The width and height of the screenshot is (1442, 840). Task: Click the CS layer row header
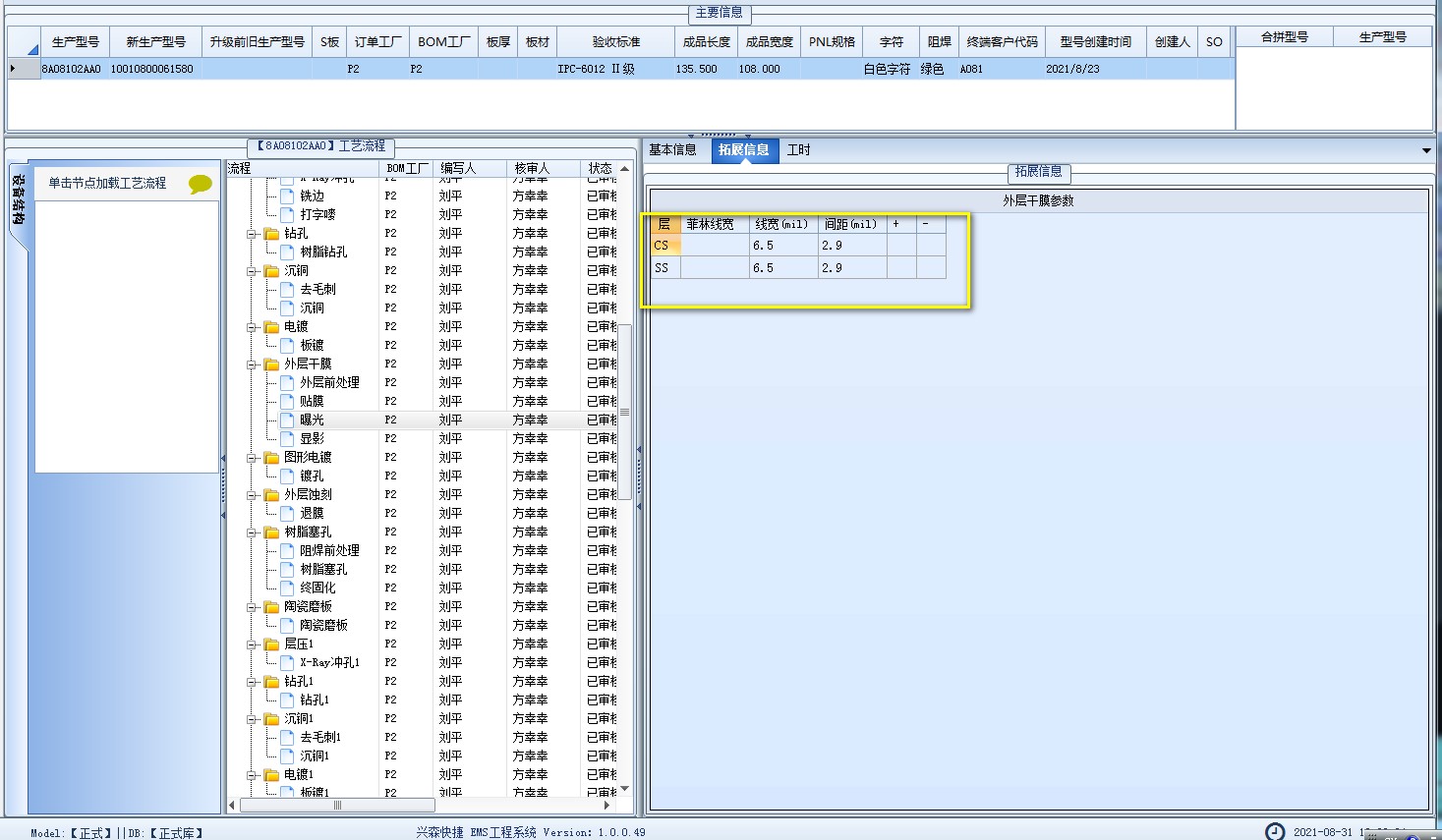pyautogui.click(x=665, y=246)
